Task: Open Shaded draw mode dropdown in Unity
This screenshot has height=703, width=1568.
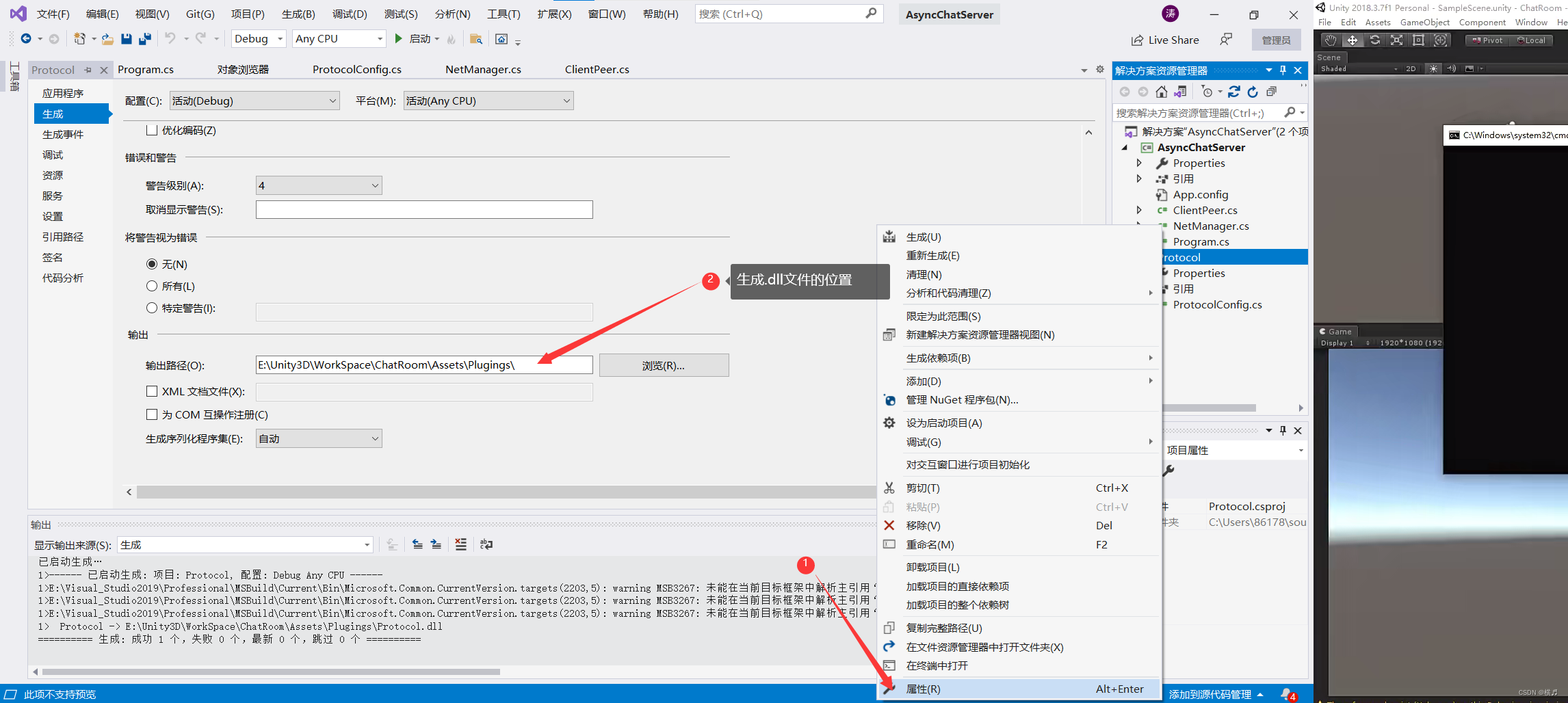Action: [1359, 68]
